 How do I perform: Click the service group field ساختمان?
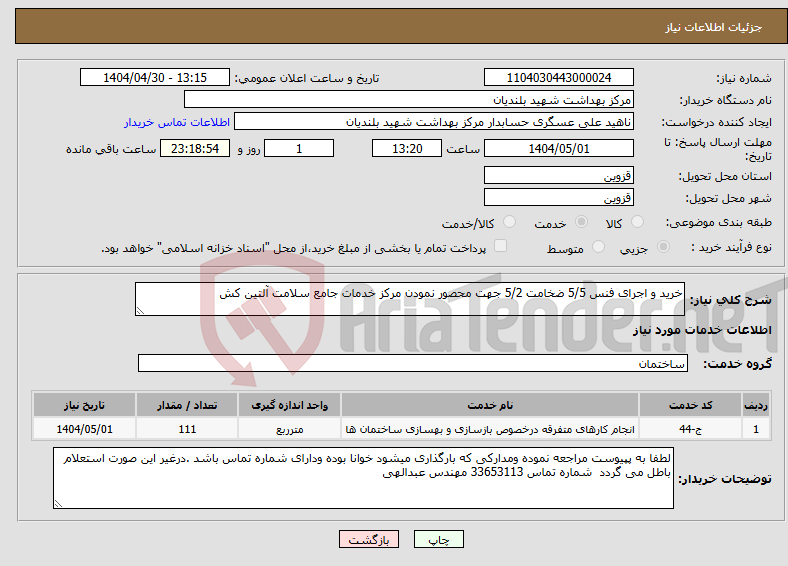pyautogui.click(x=413, y=363)
